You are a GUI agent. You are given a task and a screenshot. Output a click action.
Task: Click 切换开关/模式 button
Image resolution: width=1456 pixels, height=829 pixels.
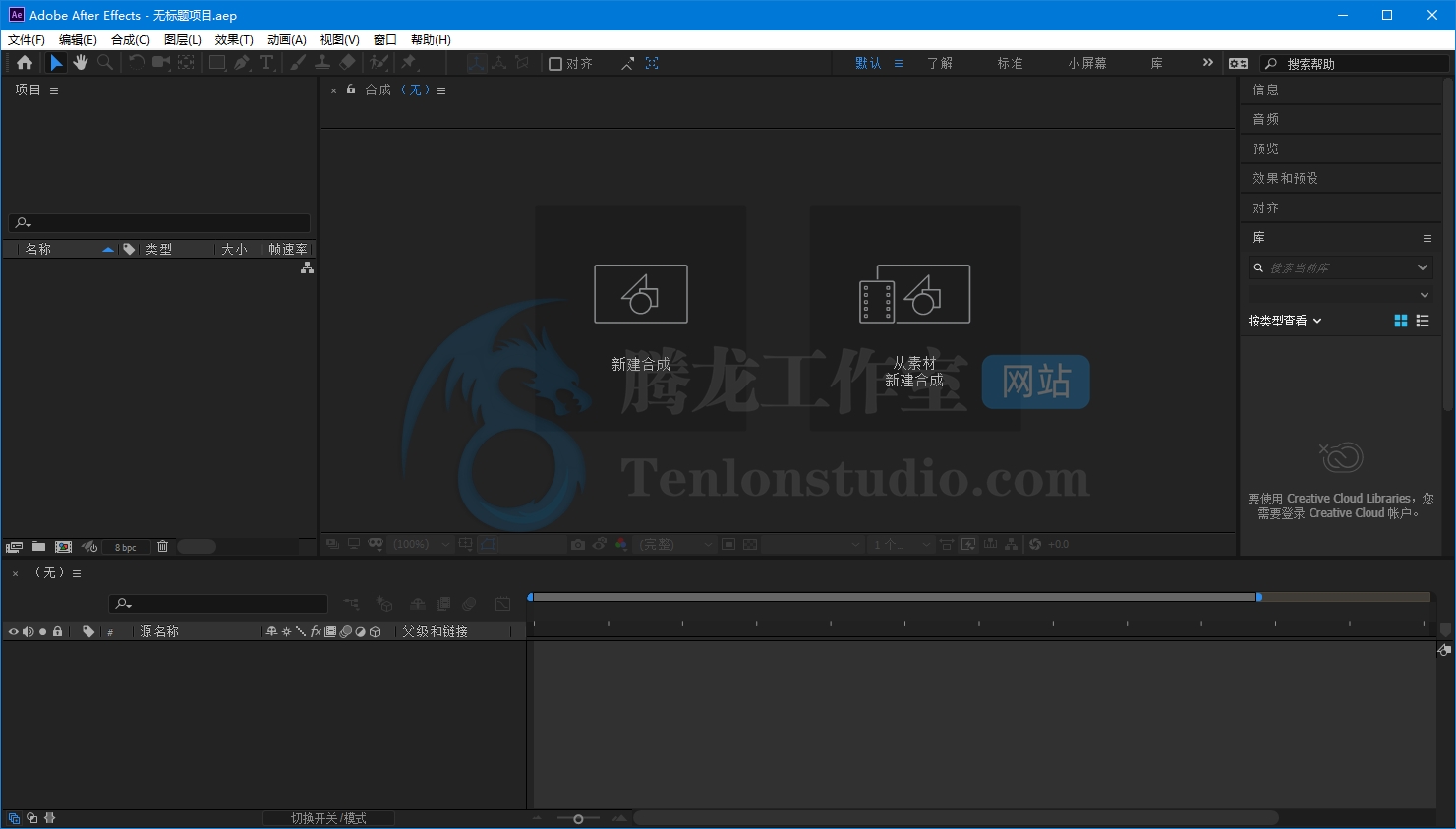click(328, 818)
